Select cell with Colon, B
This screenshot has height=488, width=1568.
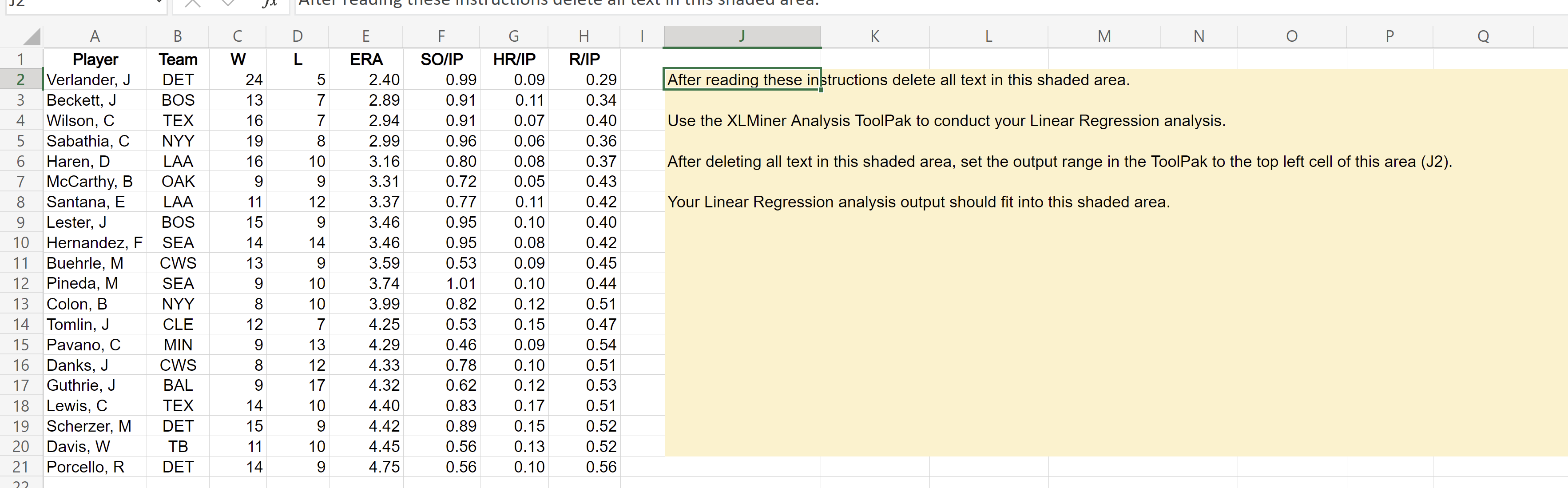click(95, 304)
